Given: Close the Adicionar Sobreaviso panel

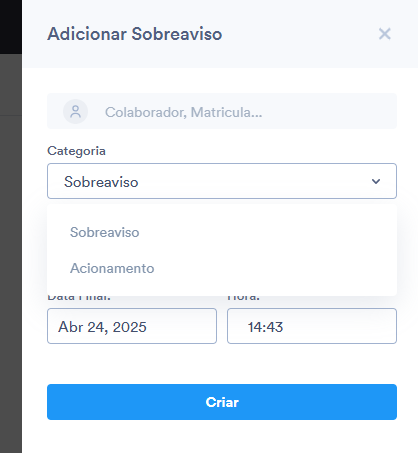Looking at the screenshot, I should pyautogui.click(x=385, y=34).
